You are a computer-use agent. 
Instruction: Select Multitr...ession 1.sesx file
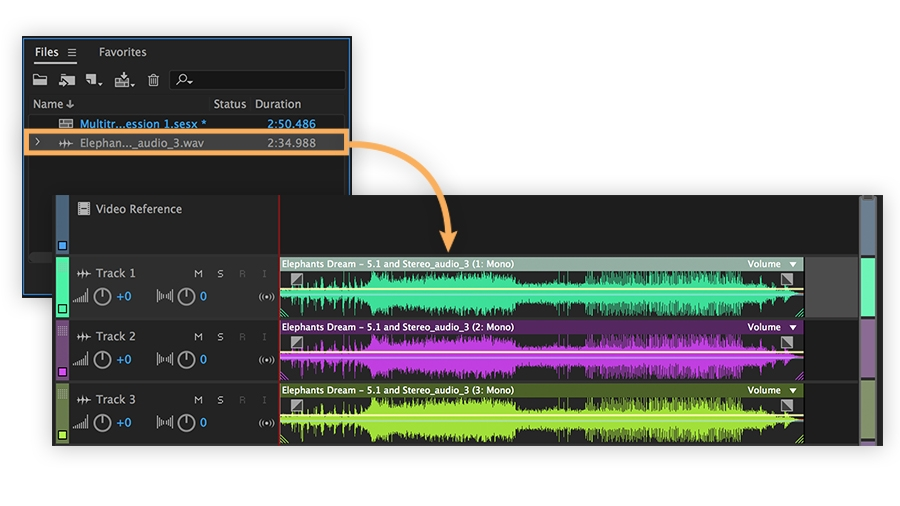(x=143, y=123)
